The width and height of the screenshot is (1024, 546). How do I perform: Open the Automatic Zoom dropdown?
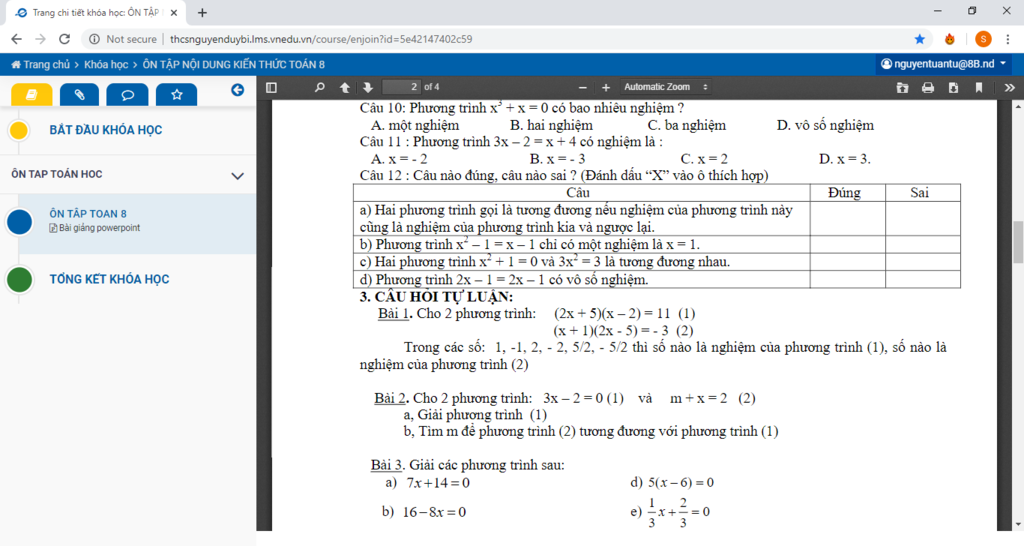[x=665, y=87]
